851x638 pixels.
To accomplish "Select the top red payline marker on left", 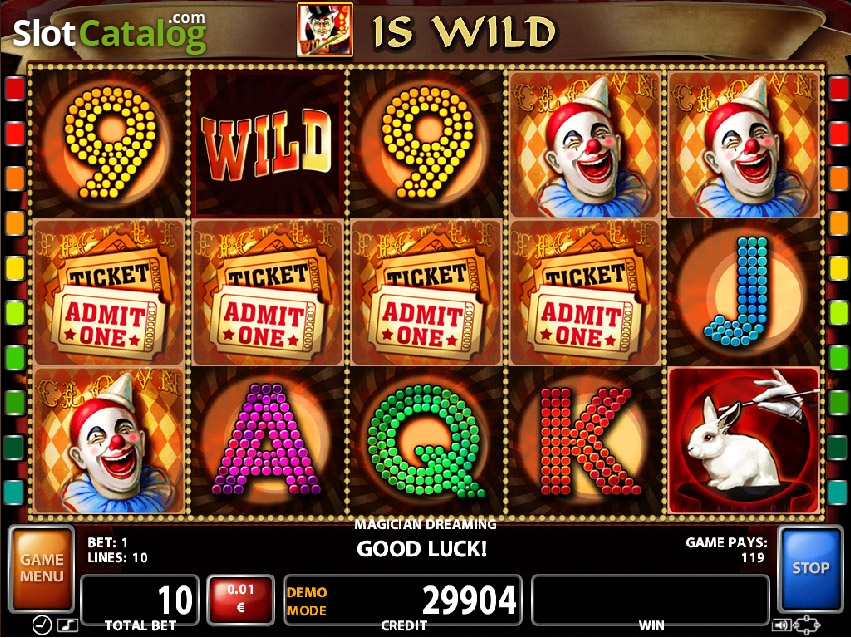I will (x=14, y=88).
